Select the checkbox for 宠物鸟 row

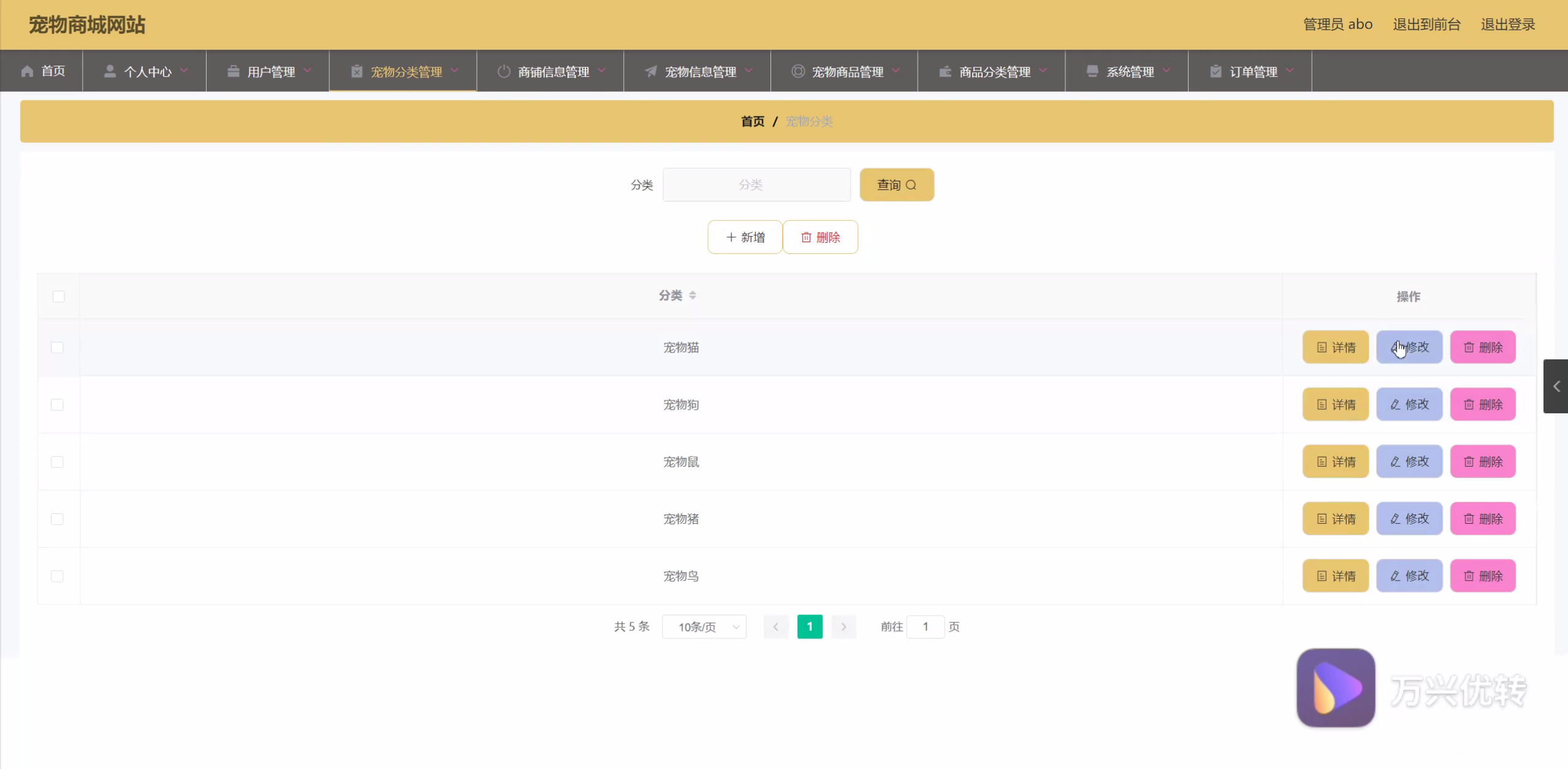(57, 576)
